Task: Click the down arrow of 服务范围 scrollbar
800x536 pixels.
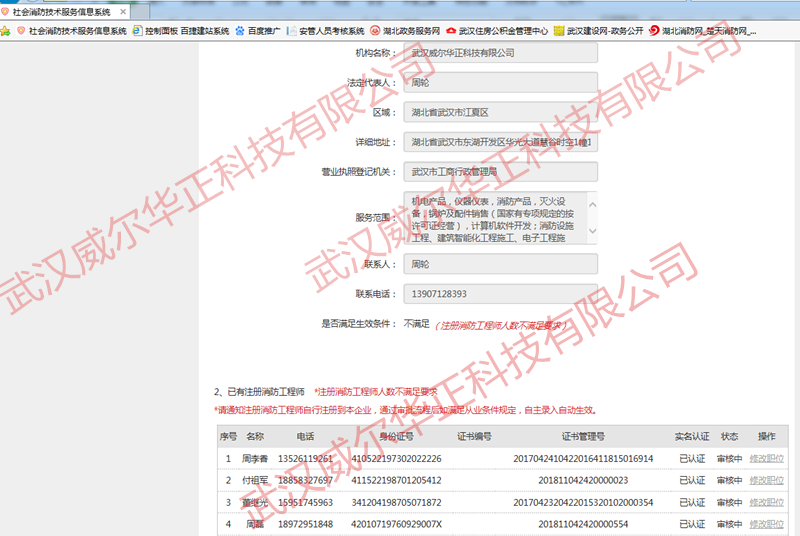Action: click(x=592, y=231)
